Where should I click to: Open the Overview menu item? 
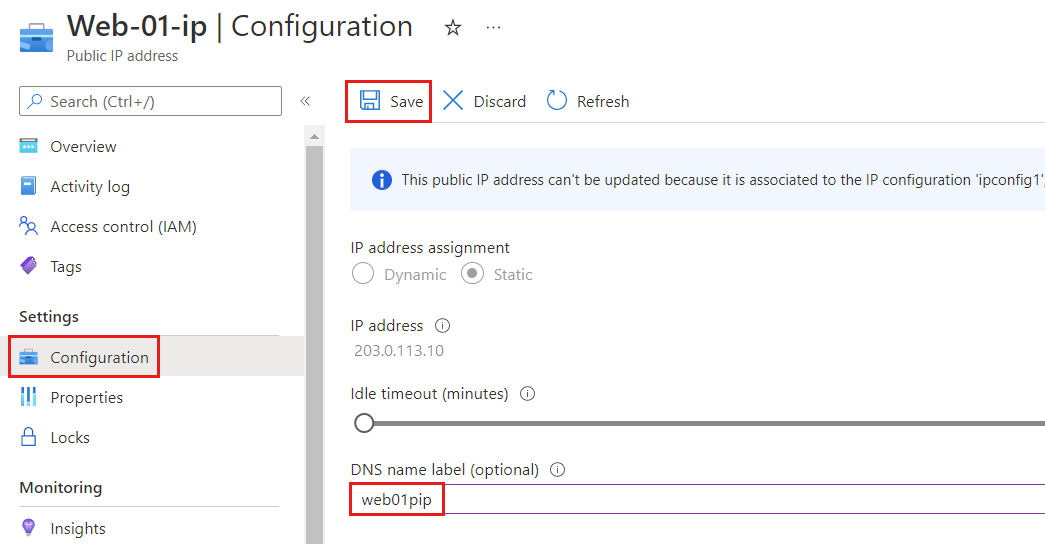coord(83,146)
